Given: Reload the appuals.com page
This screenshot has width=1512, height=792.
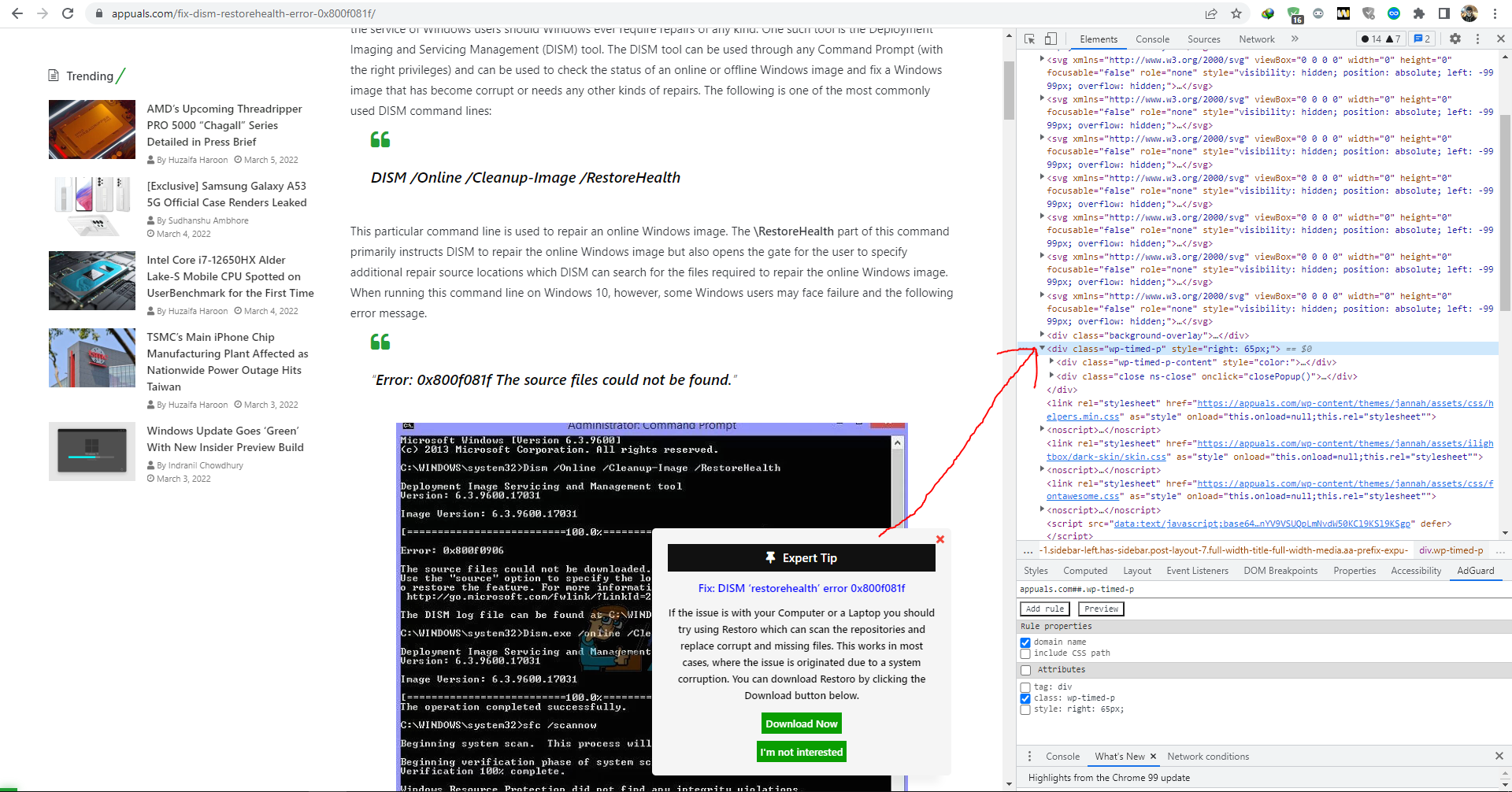Looking at the screenshot, I should coord(68,13).
